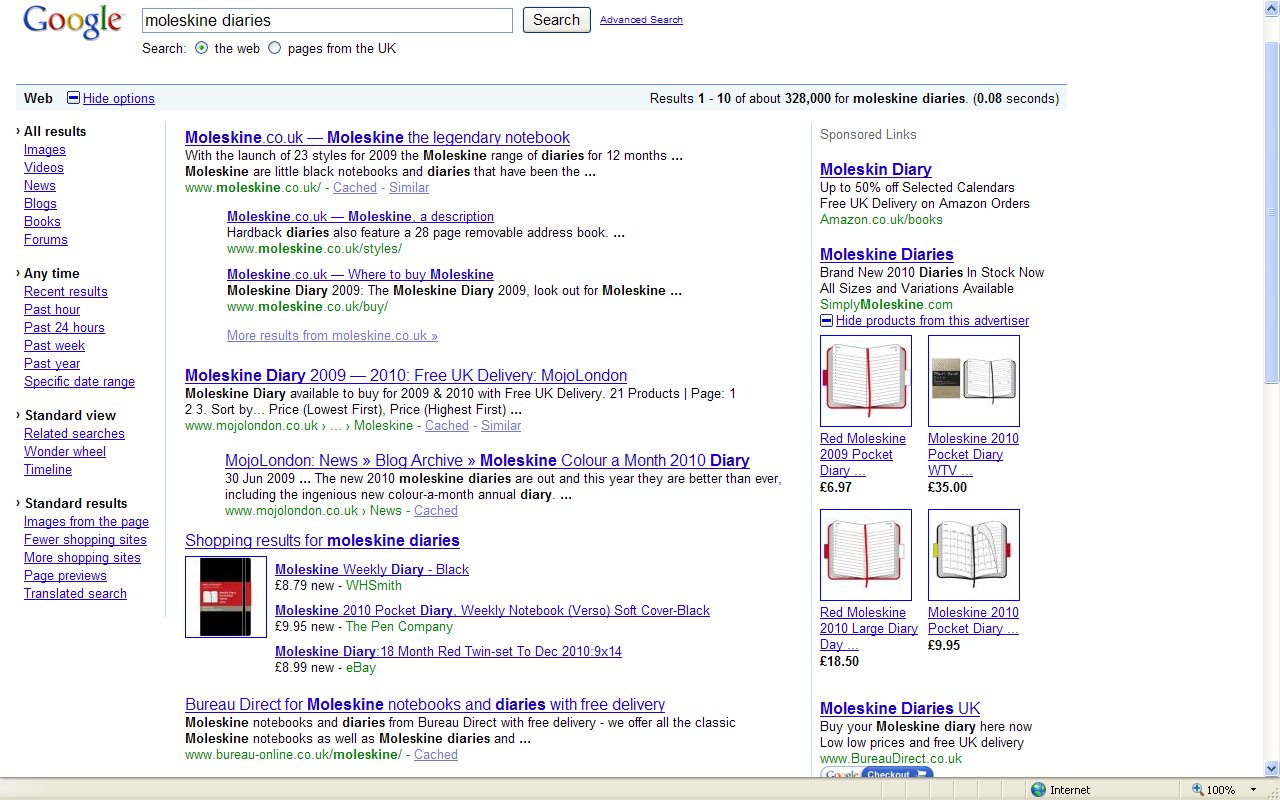Click the scrollbar up arrow

[1272, 8]
